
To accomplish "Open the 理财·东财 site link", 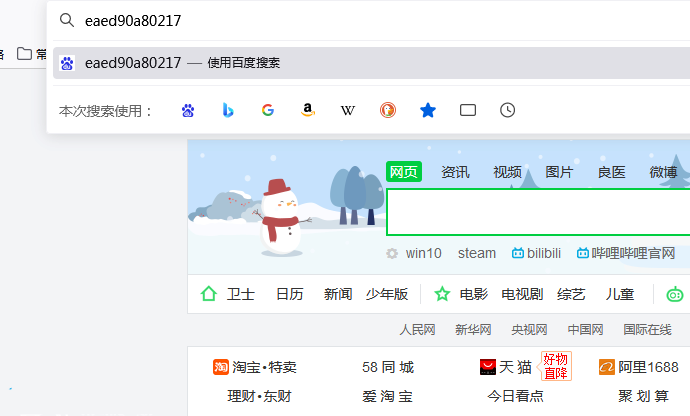I will pos(260,396).
